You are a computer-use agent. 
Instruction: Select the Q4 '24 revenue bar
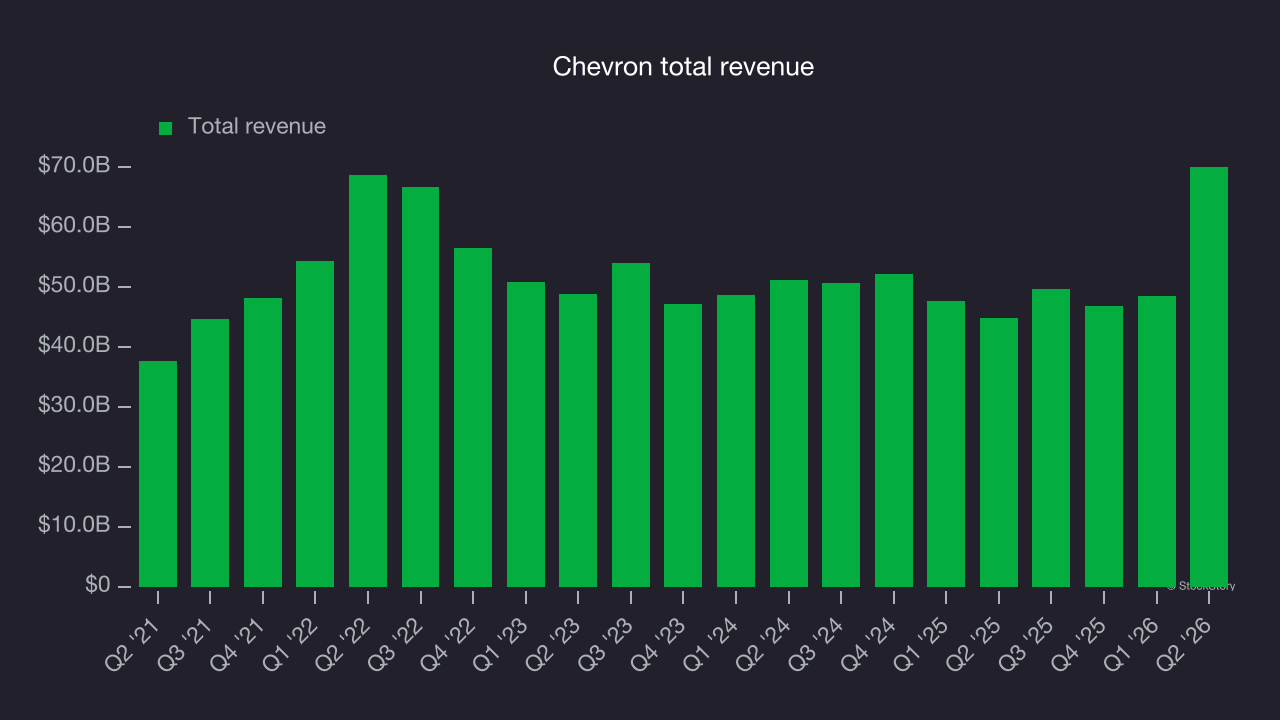coord(894,431)
